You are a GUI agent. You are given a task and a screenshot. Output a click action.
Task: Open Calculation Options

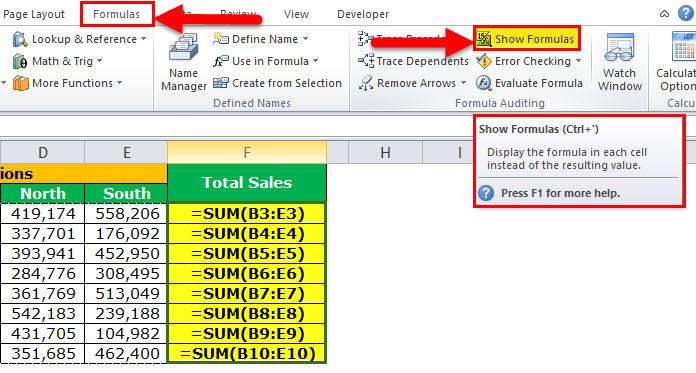677,62
